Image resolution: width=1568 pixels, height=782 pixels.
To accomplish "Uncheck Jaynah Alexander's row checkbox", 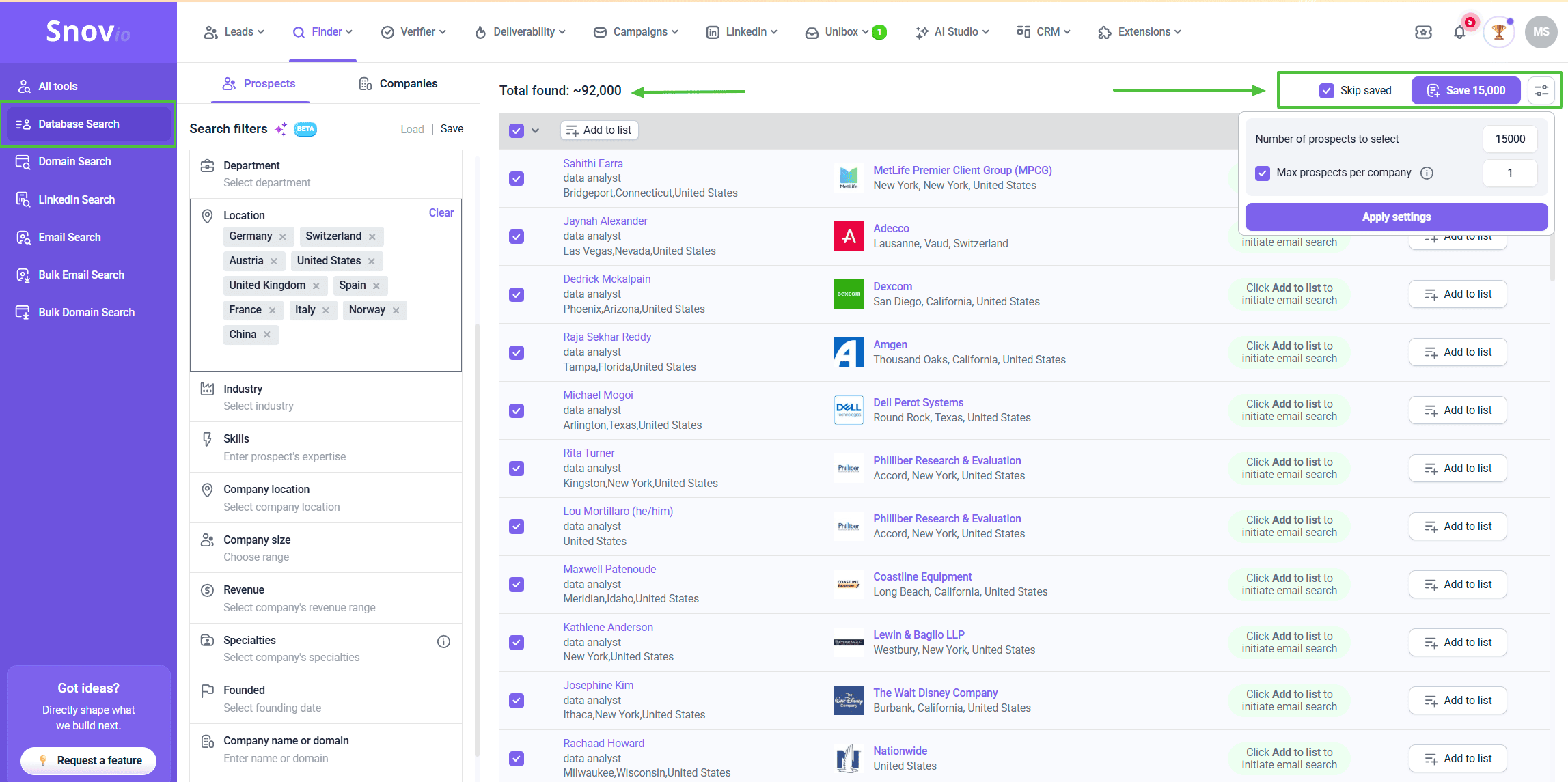I will (x=517, y=236).
